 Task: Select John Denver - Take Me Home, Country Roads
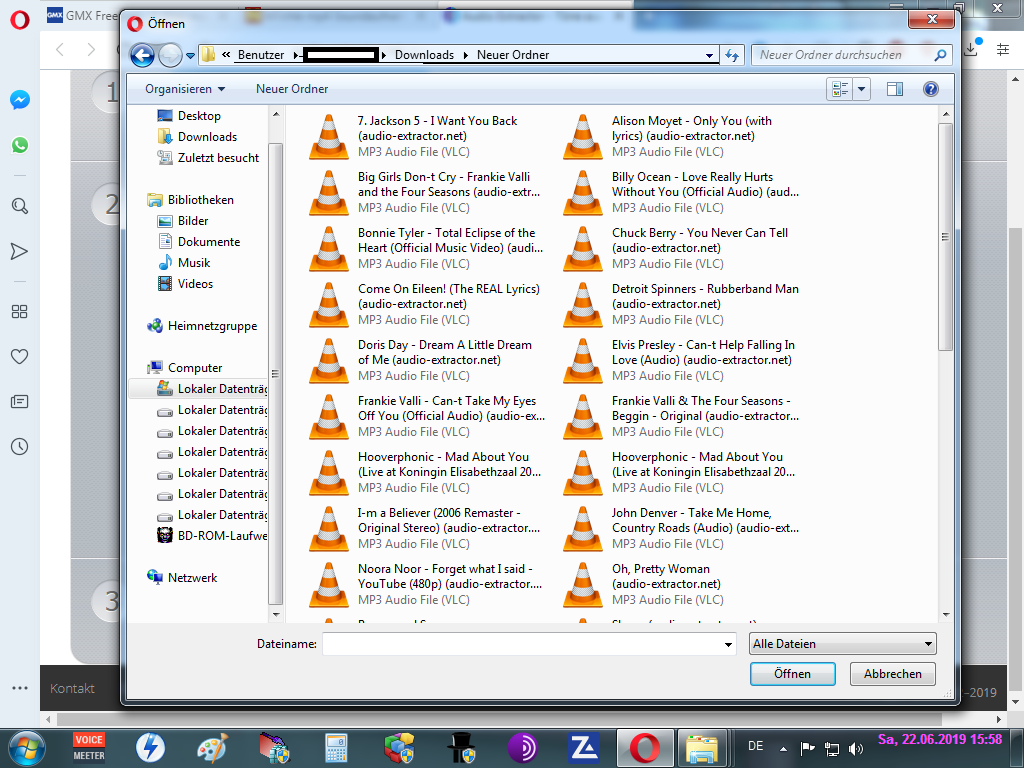coord(679,528)
